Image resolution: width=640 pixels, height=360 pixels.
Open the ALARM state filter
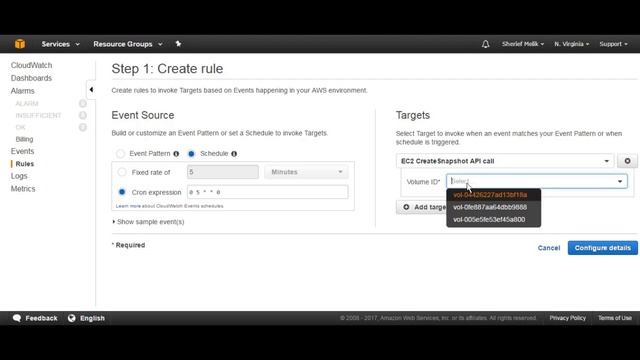coord(27,103)
